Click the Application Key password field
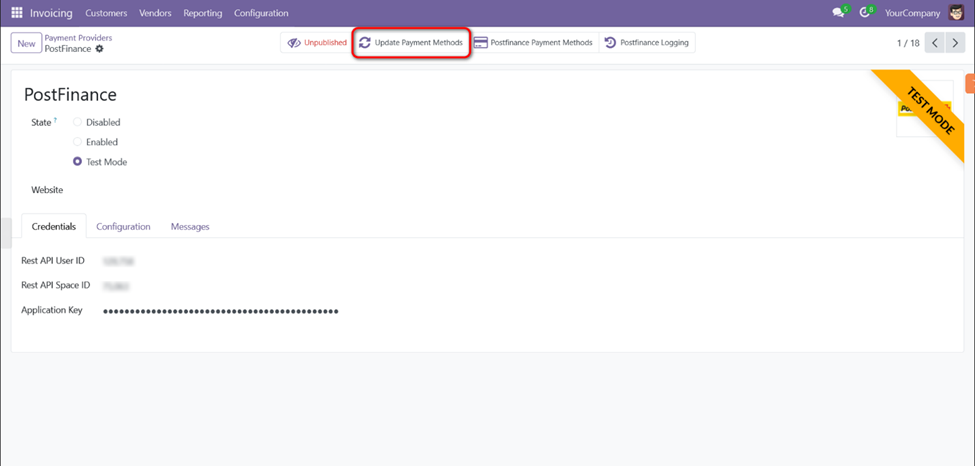This screenshot has width=975, height=466. click(x=221, y=311)
